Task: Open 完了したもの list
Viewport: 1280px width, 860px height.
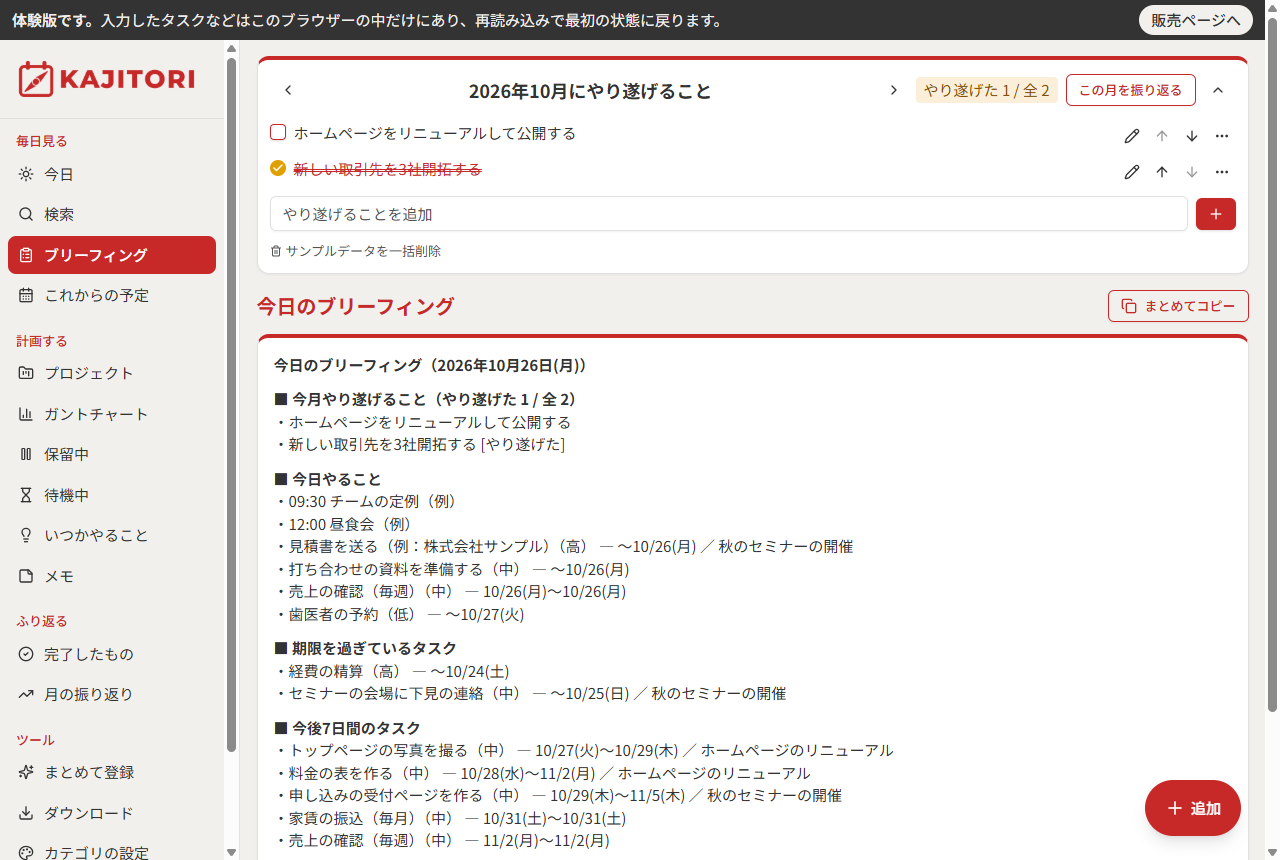Action: 112,654
